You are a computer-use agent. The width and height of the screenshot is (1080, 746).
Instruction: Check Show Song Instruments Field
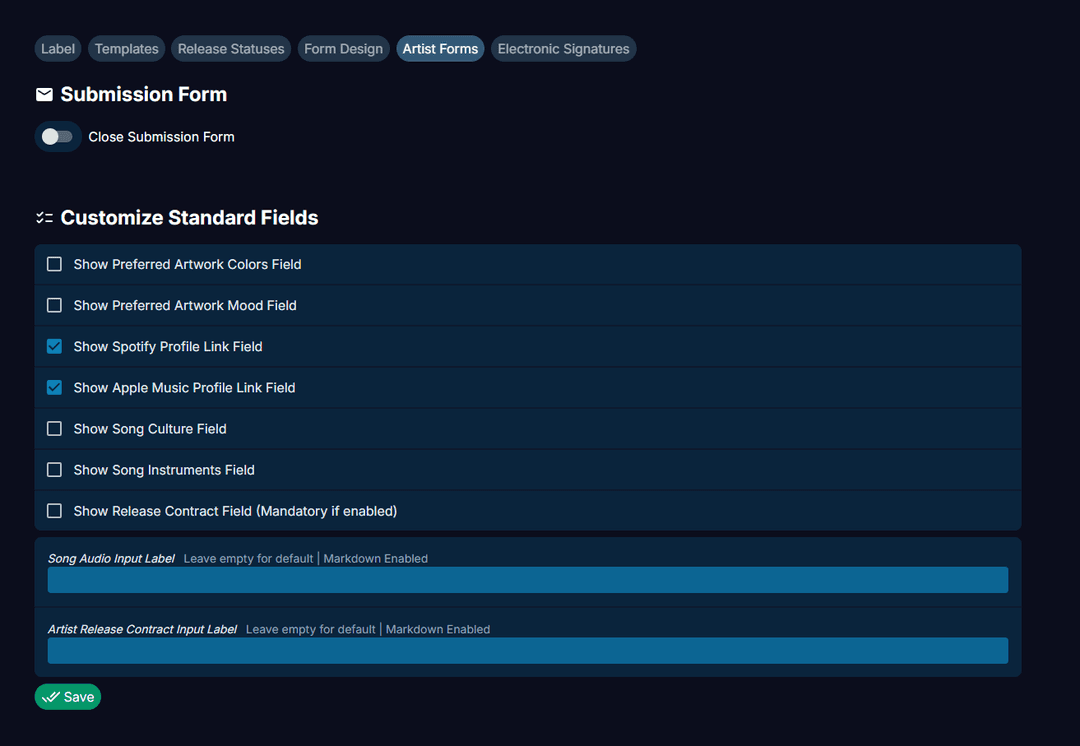pyautogui.click(x=54, y=469)
